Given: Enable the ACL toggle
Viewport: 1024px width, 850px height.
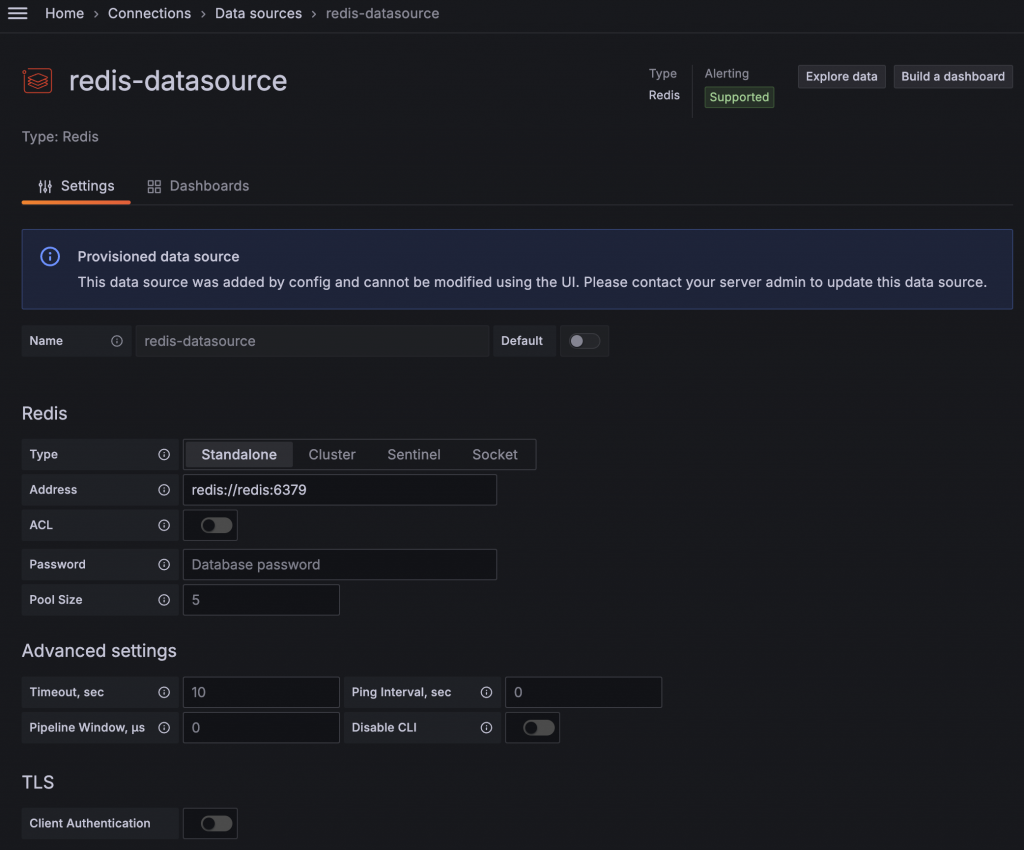Looking at the screenshot, I should [216, 525].
